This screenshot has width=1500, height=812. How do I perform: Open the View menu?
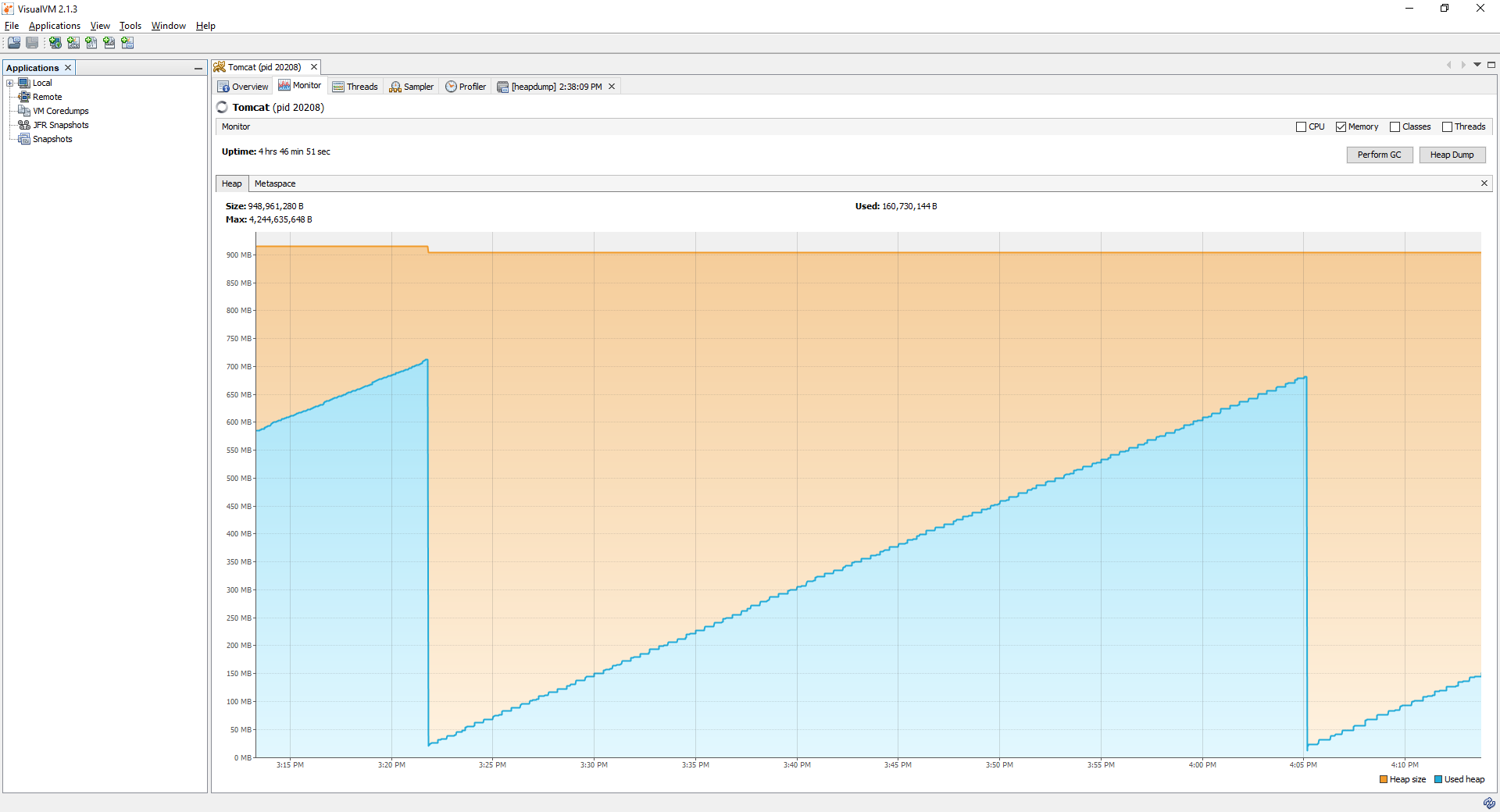(x=100, y=26)
